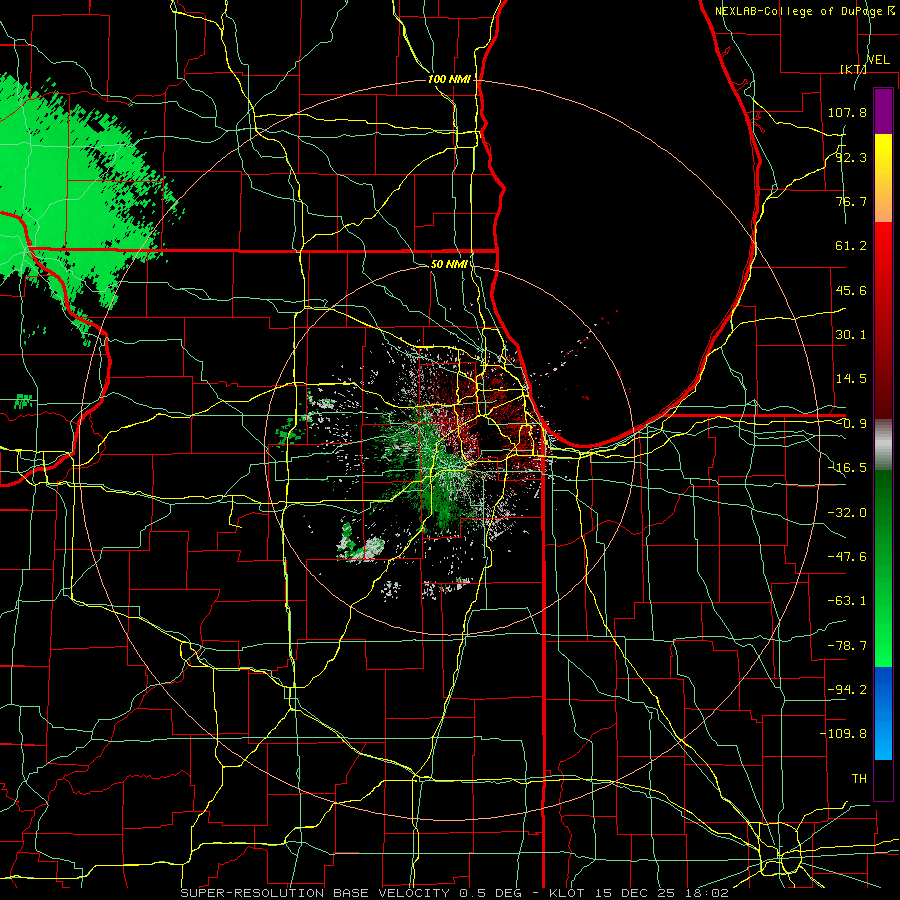Viewport: 900px width, 900px height.
Task: Select the 92.3 legend value
Action: 851,157
